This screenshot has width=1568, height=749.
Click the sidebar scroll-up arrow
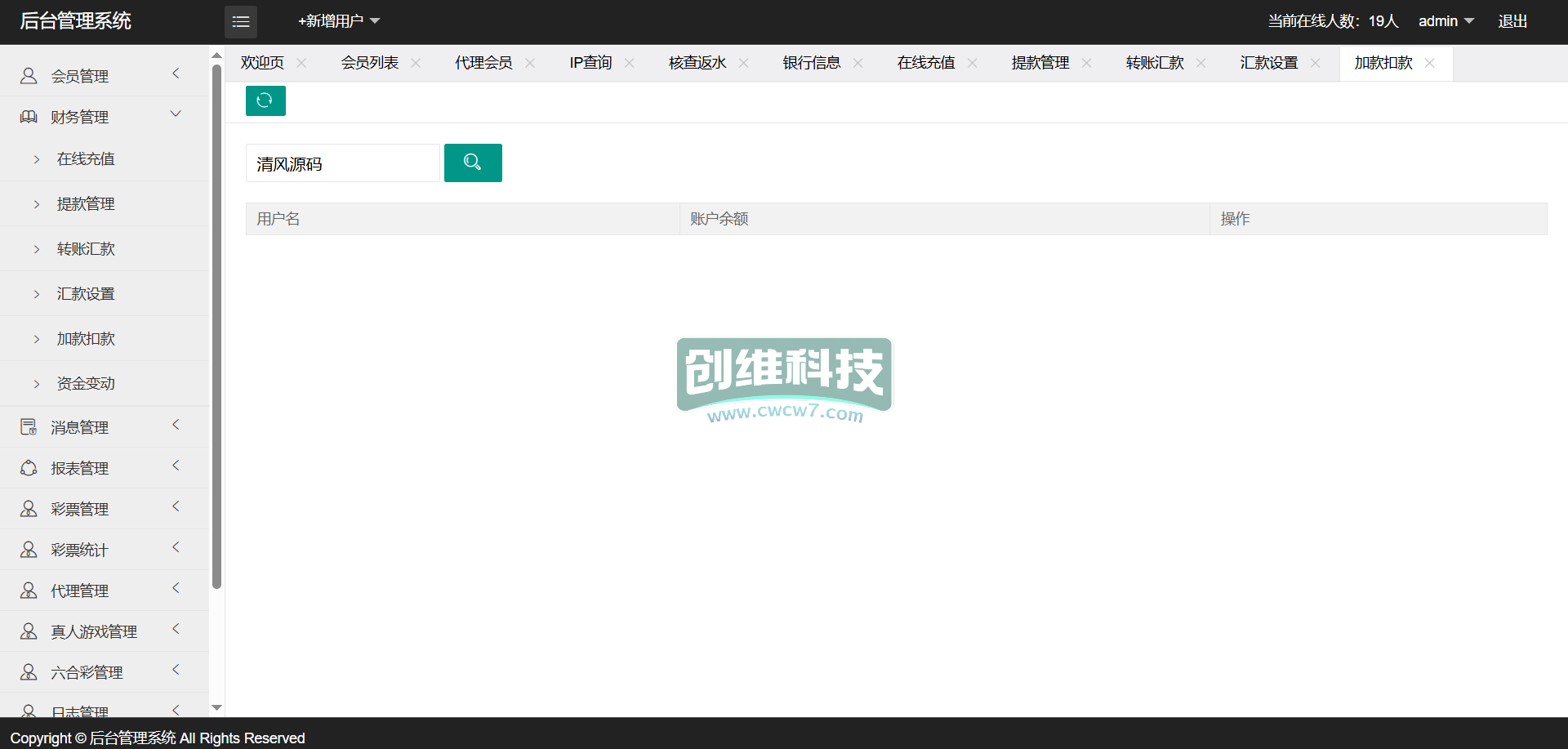click(216, 56)
